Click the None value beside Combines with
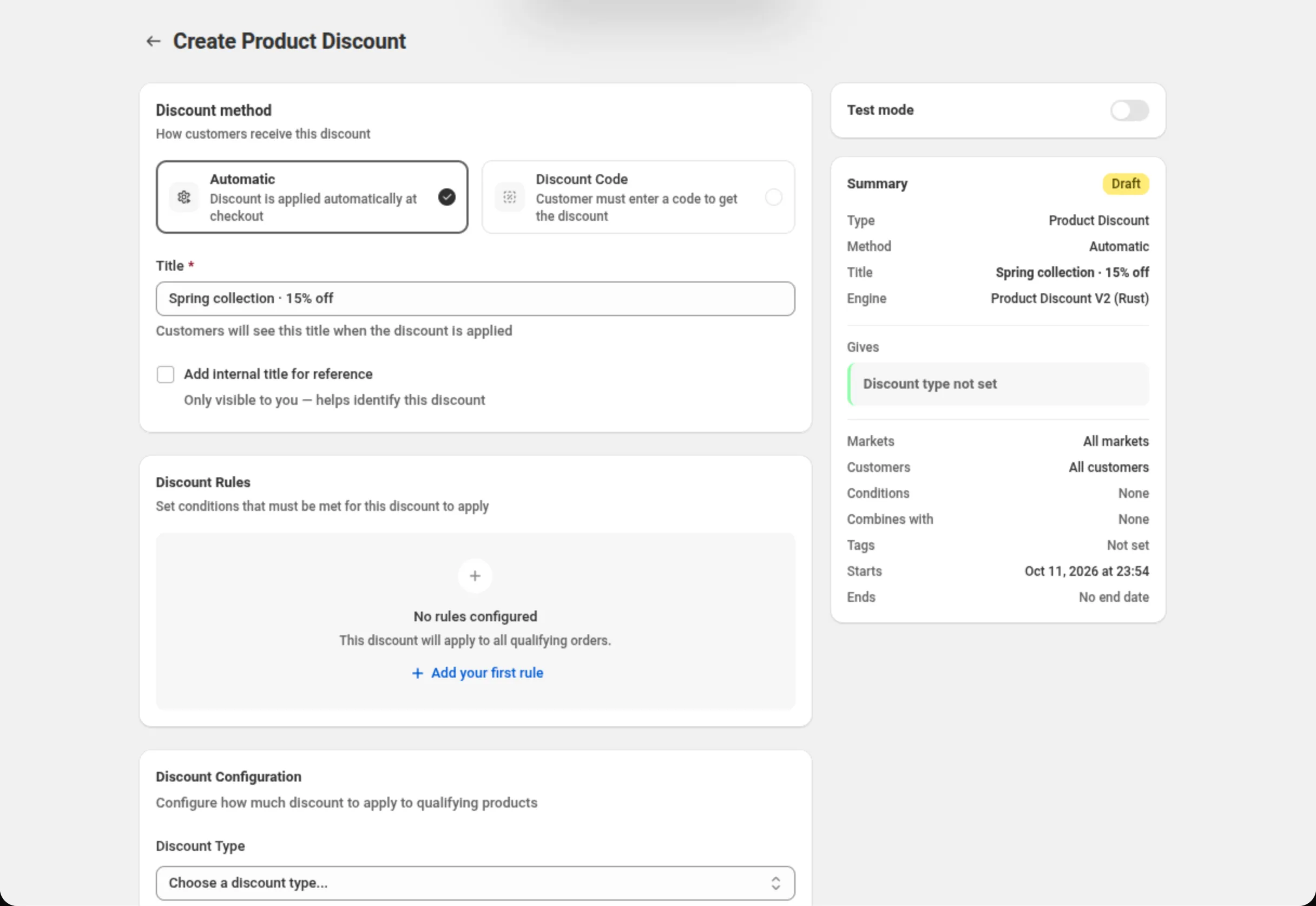 coord(1133,519)
